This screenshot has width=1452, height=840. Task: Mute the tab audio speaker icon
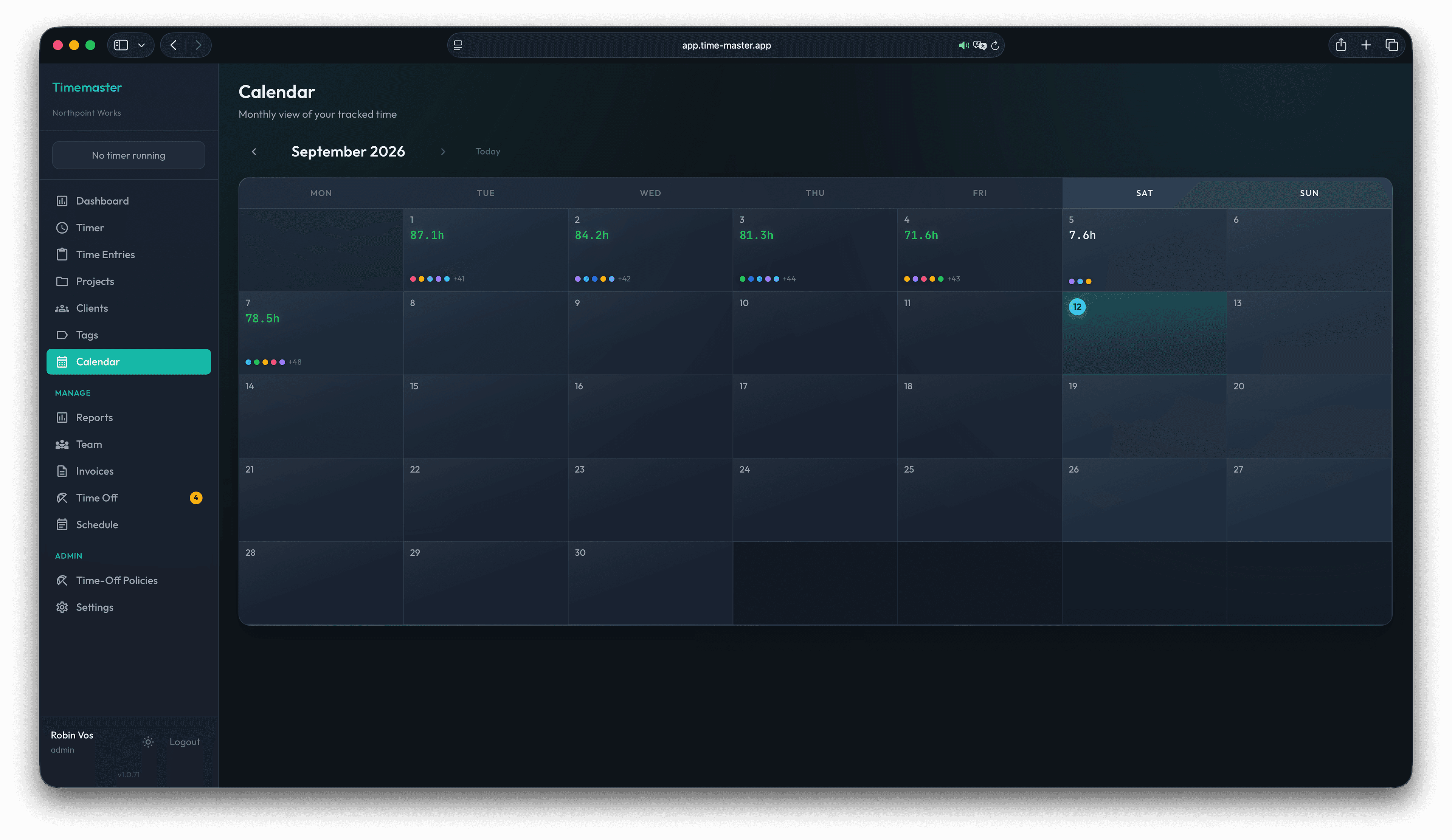point(963,45)
